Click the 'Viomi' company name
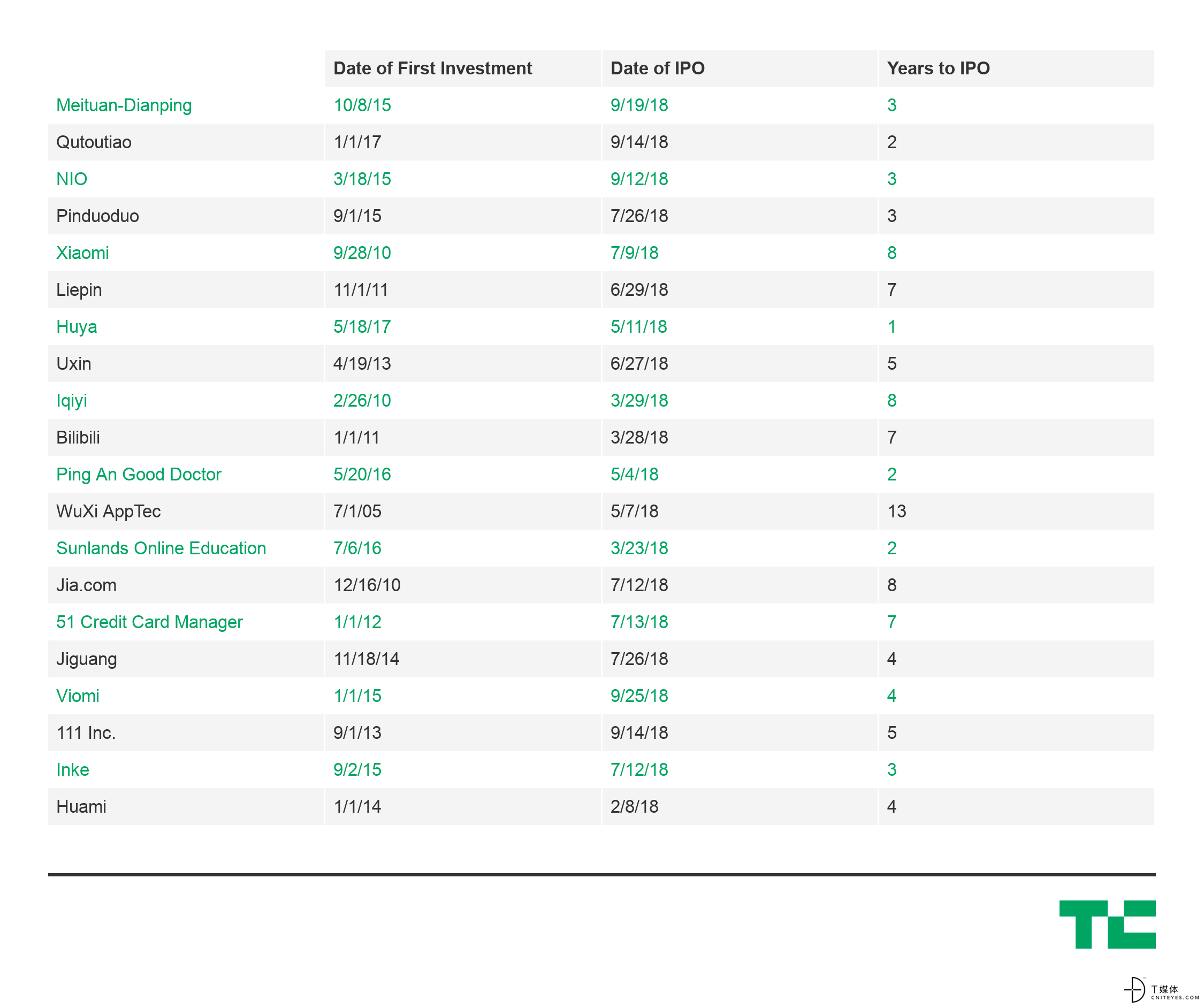 (78, 696)
